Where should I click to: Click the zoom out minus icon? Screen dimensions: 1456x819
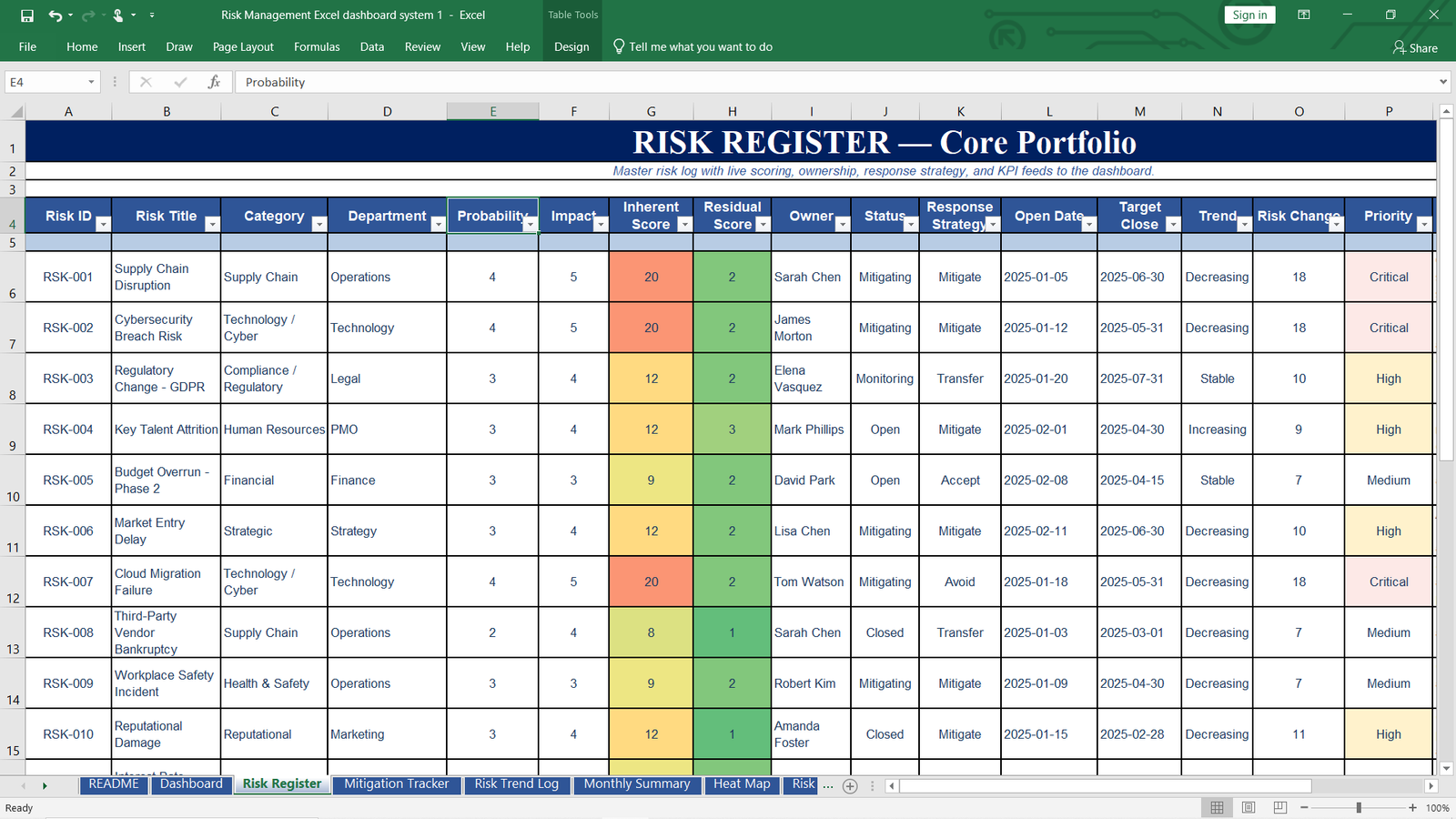pos(1304,807)
